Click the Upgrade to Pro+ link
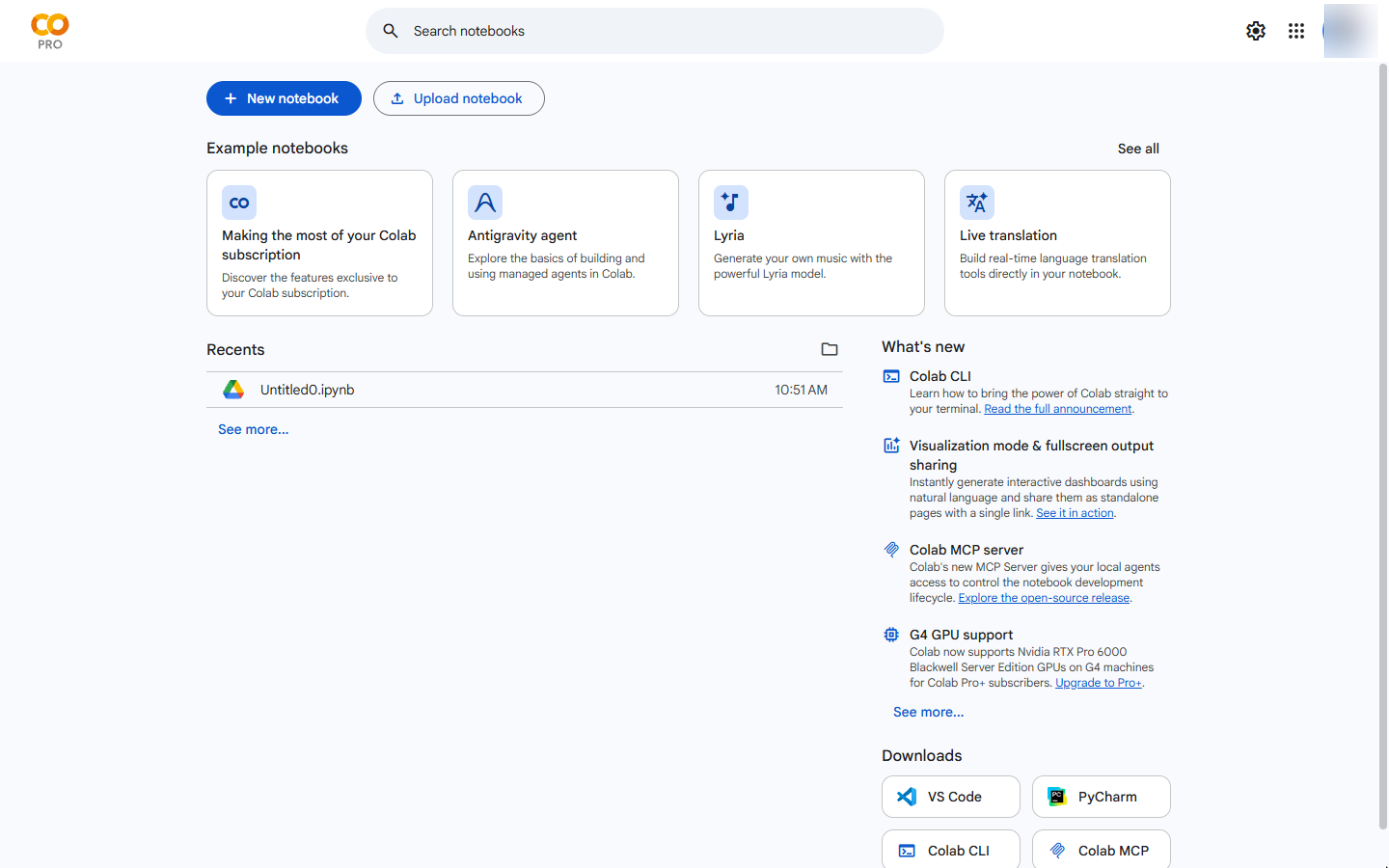Viewport: 1389px width, 868px height. pyautogui.click(x=1099, y=683)
